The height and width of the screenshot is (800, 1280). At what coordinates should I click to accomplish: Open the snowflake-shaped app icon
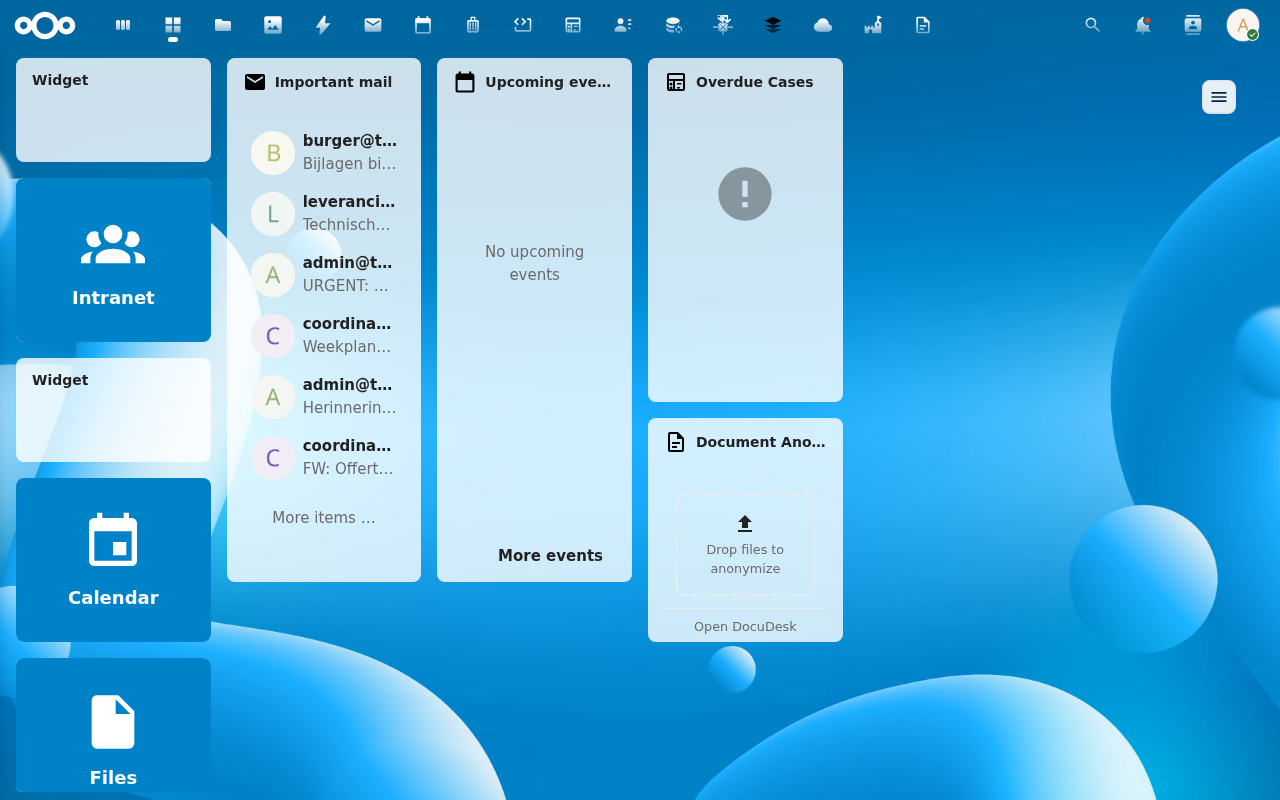[x=723, y=25]
